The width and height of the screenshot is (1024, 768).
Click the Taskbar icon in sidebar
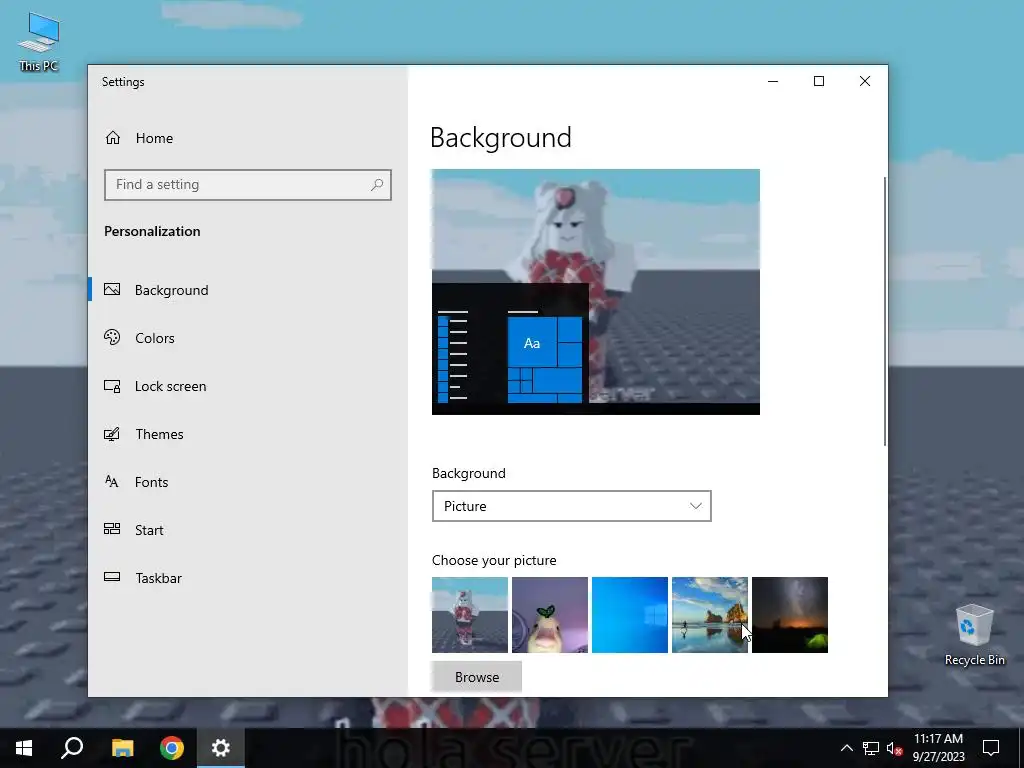coord(112,577)
